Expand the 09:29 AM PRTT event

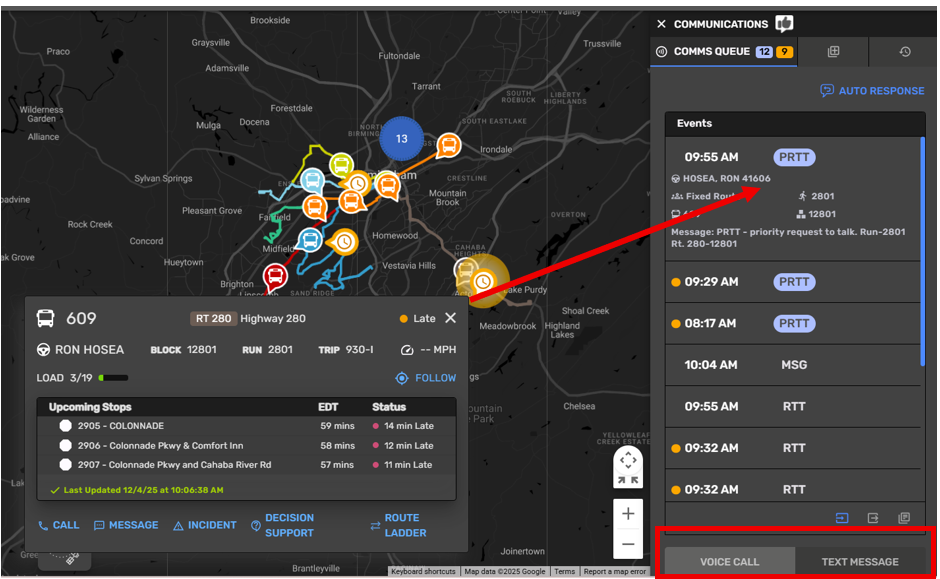(793, 282)
